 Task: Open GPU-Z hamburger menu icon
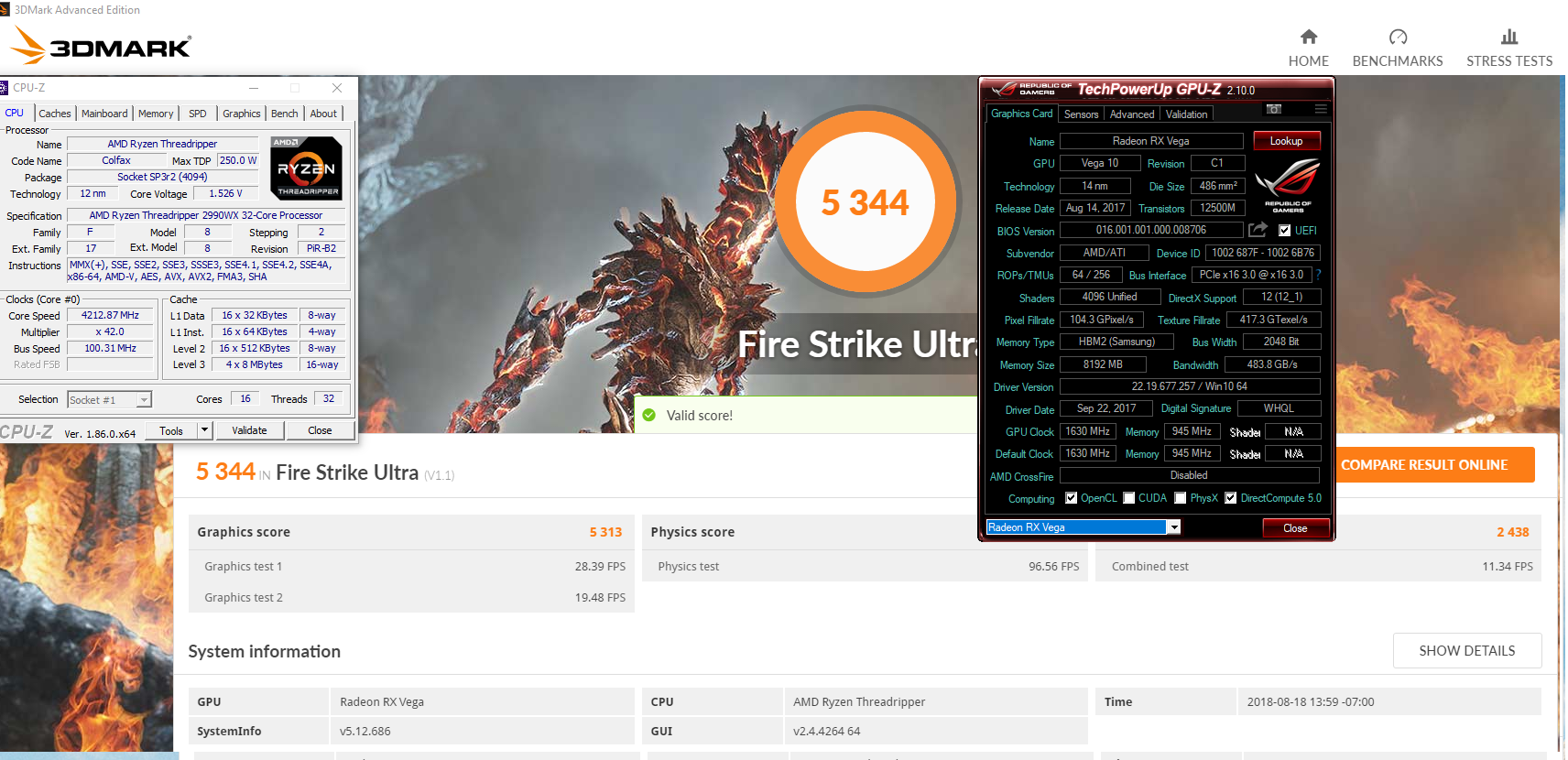pyautogui.click(x=1321, y=109)
